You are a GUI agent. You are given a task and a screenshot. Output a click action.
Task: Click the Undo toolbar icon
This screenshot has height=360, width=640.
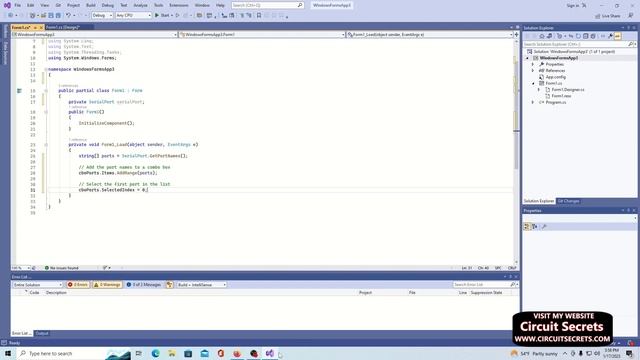(69, 16)
